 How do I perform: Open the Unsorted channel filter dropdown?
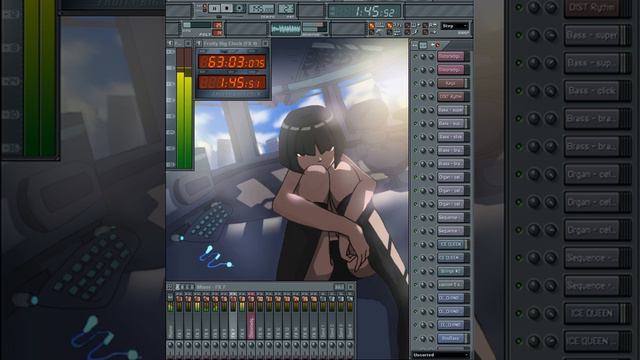click(440, 355)
